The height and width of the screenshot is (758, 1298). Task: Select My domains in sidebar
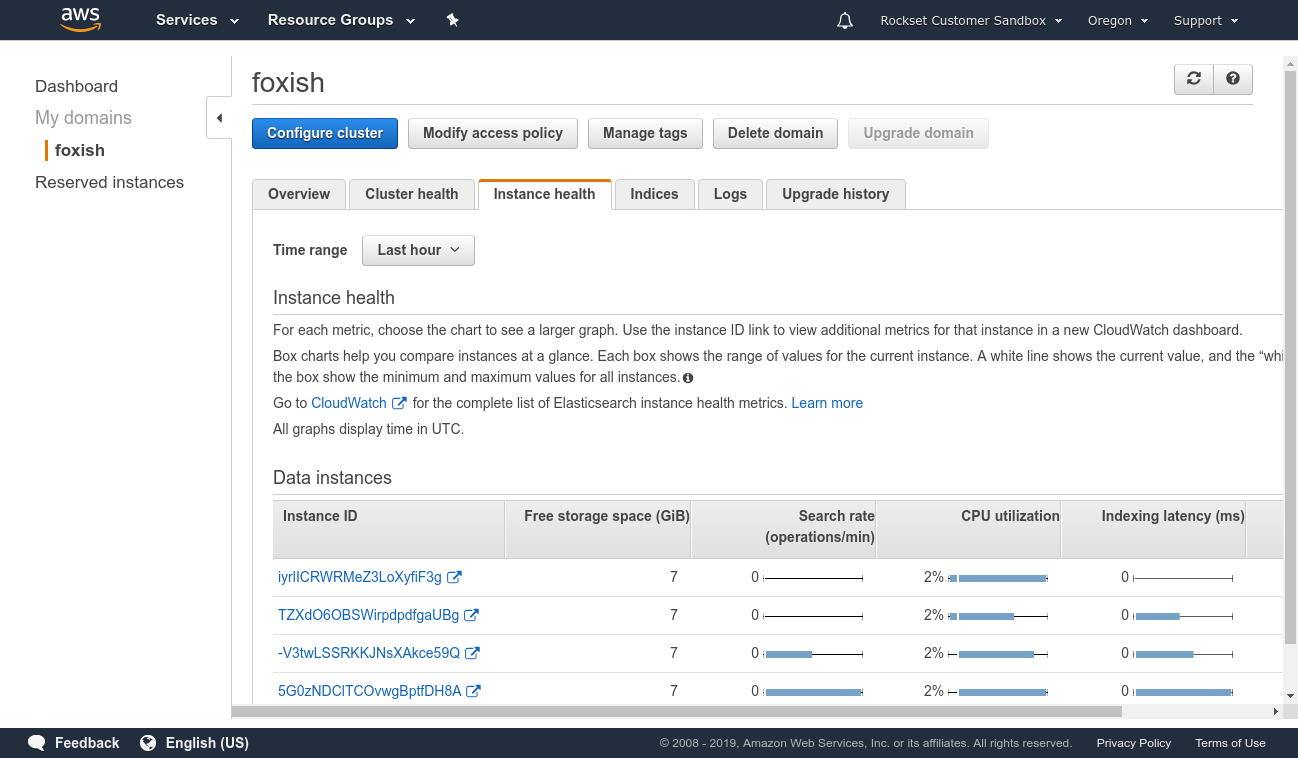click(x=83, y=118)
